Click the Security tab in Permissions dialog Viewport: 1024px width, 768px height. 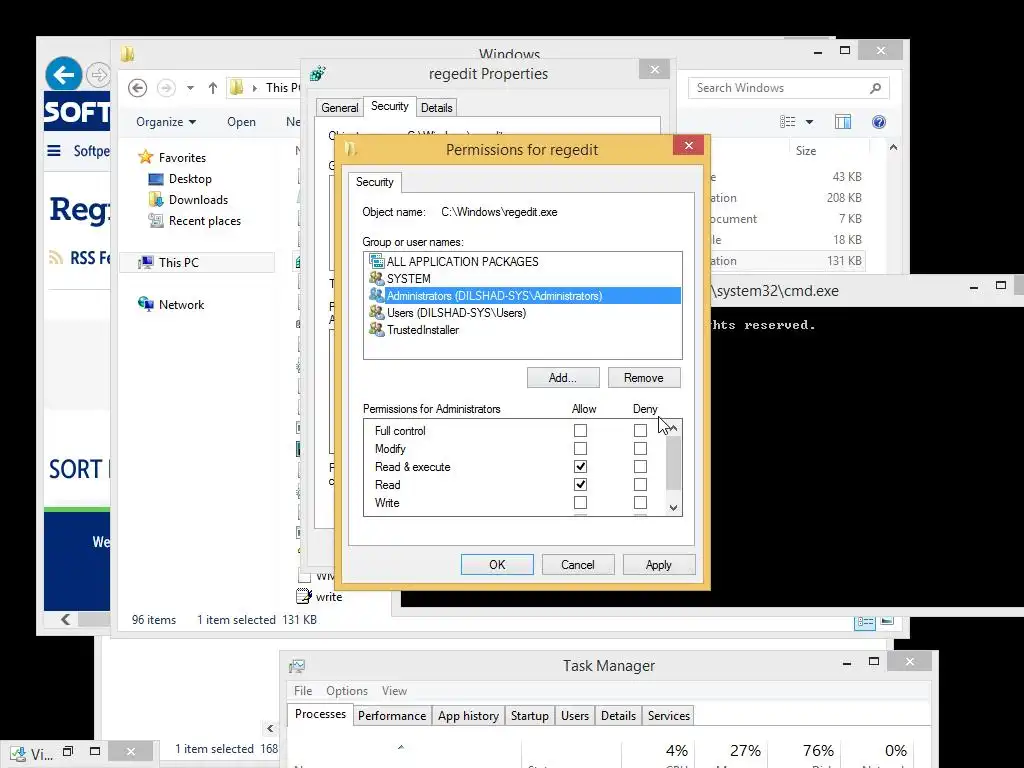tap(374, 182)
